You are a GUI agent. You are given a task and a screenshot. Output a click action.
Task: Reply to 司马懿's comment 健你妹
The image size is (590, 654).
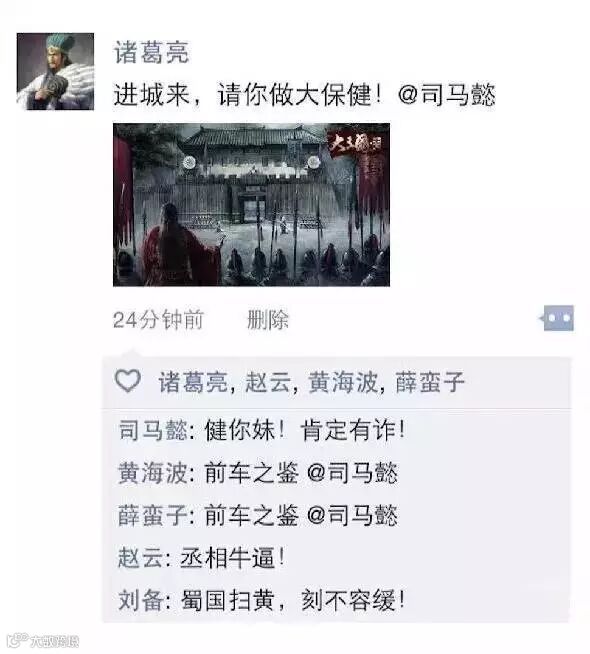(x=261, y=430)
